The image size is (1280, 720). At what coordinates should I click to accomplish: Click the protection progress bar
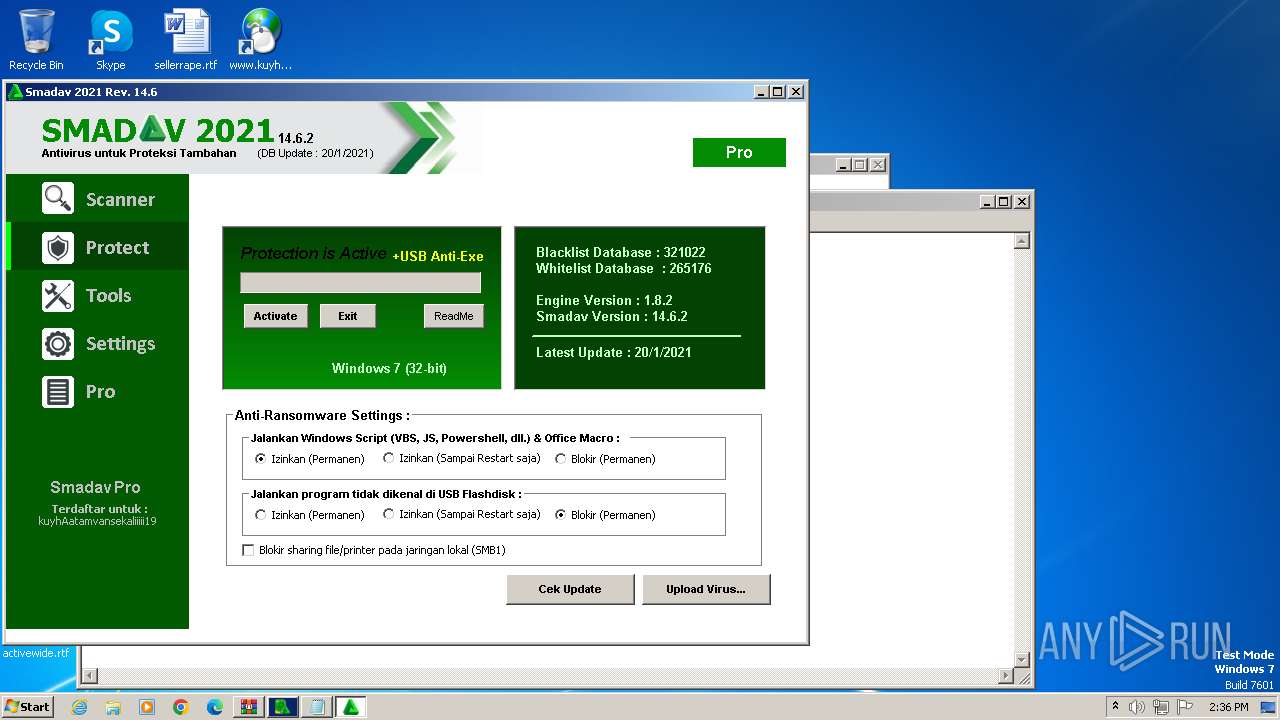[x=360, y=283]
